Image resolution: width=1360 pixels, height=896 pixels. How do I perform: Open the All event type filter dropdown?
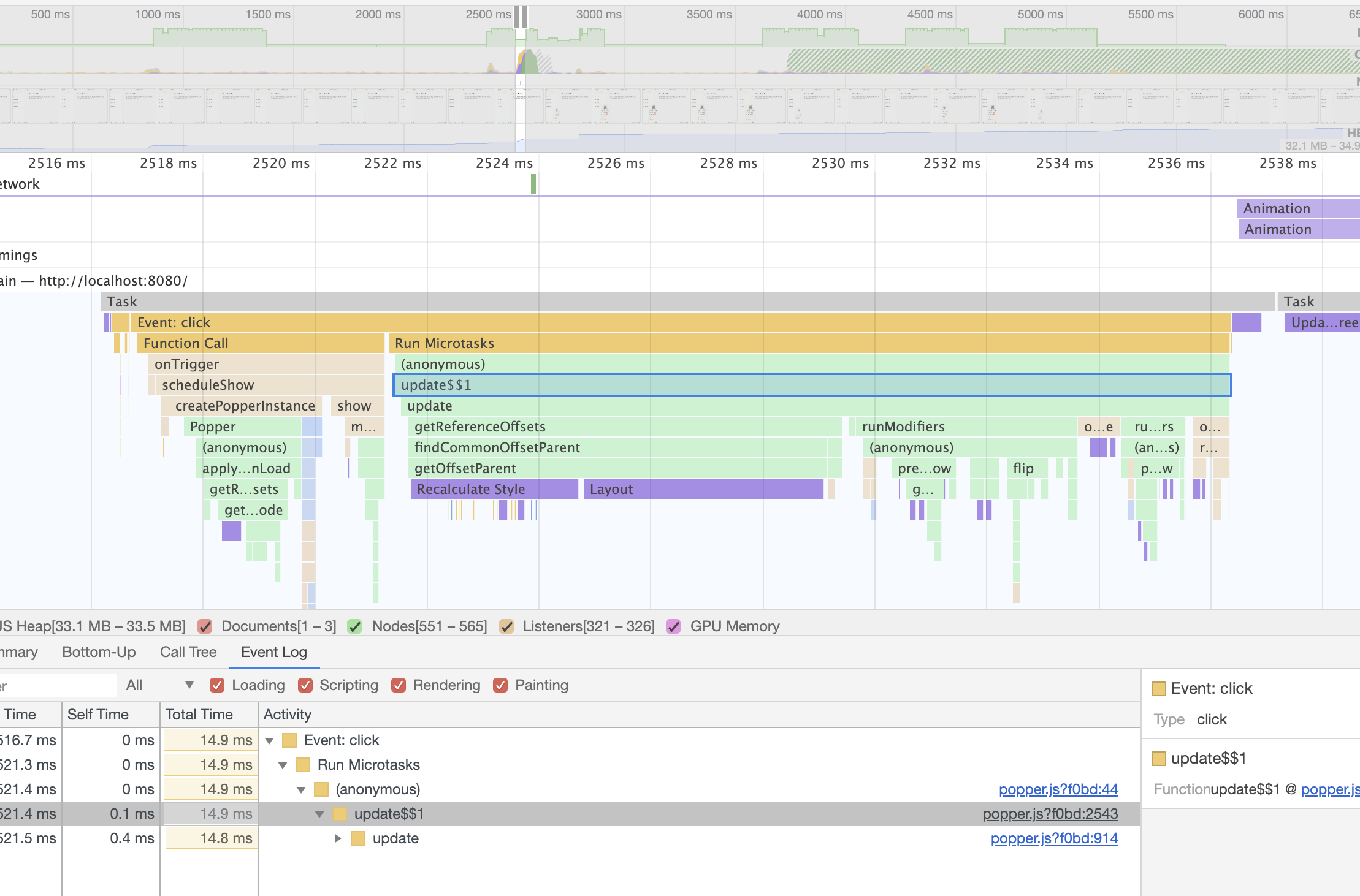pos(159,685)
